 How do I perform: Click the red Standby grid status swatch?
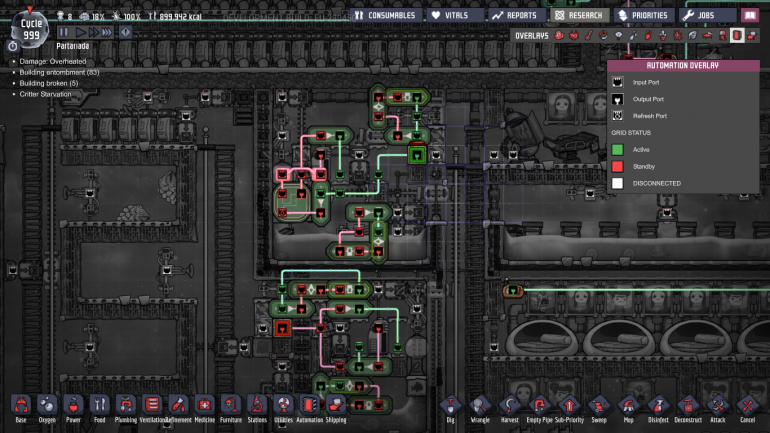click(617, 166)
